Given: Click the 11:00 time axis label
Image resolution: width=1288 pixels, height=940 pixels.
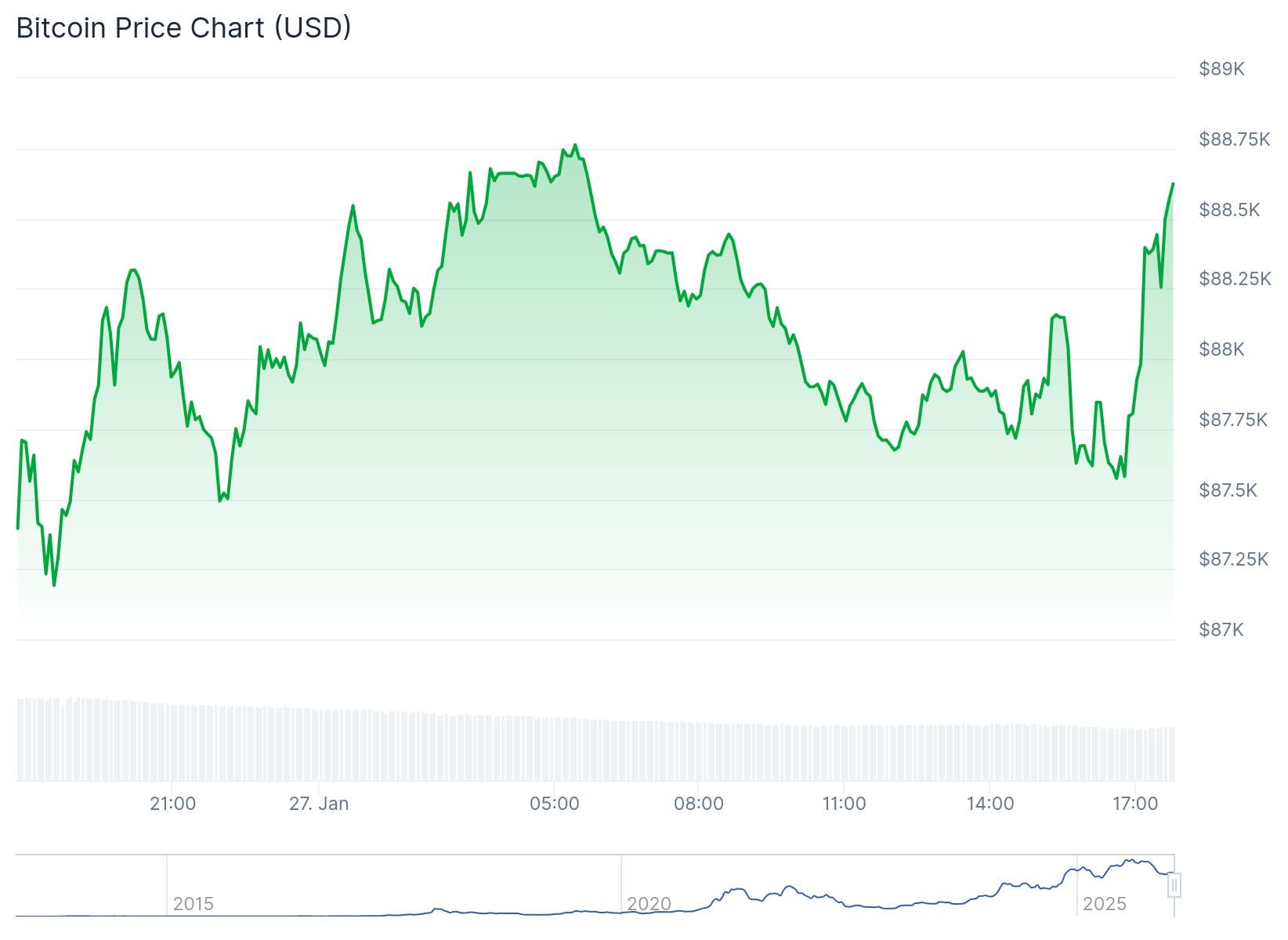Looking at the screenshot, I should tap(844, 804).
